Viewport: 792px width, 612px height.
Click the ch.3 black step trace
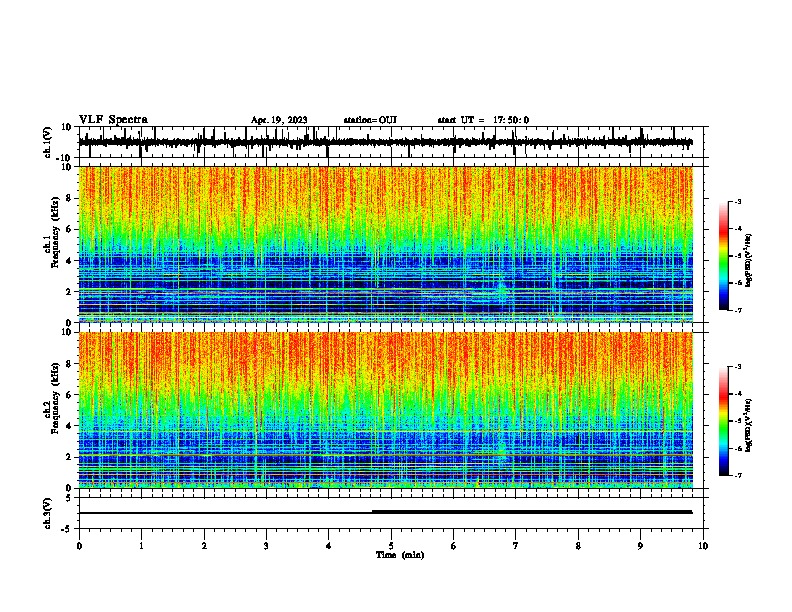pyautogui.click(x=385, y=512)
